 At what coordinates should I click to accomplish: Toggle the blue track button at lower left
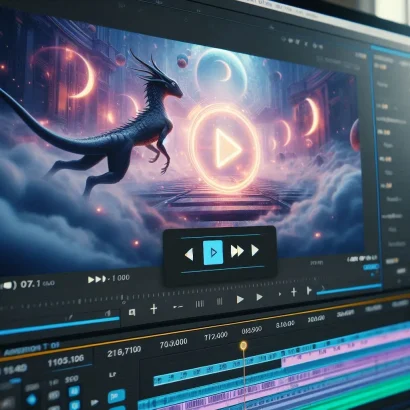116,396
